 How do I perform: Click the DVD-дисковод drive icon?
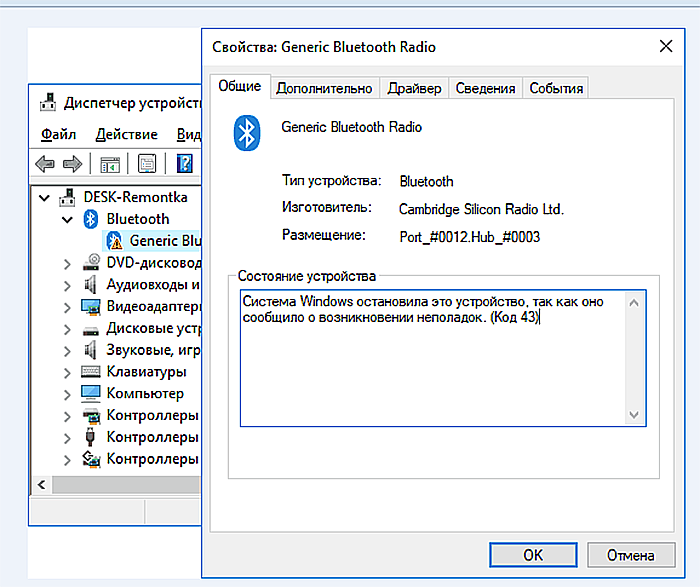pos(91,262)
